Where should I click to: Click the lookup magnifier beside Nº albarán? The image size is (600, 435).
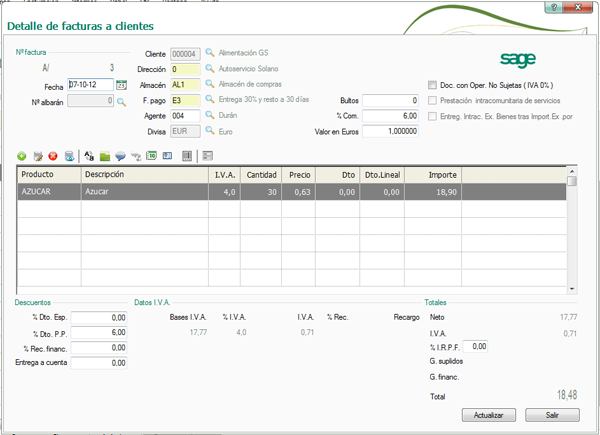tap(122, 101)
